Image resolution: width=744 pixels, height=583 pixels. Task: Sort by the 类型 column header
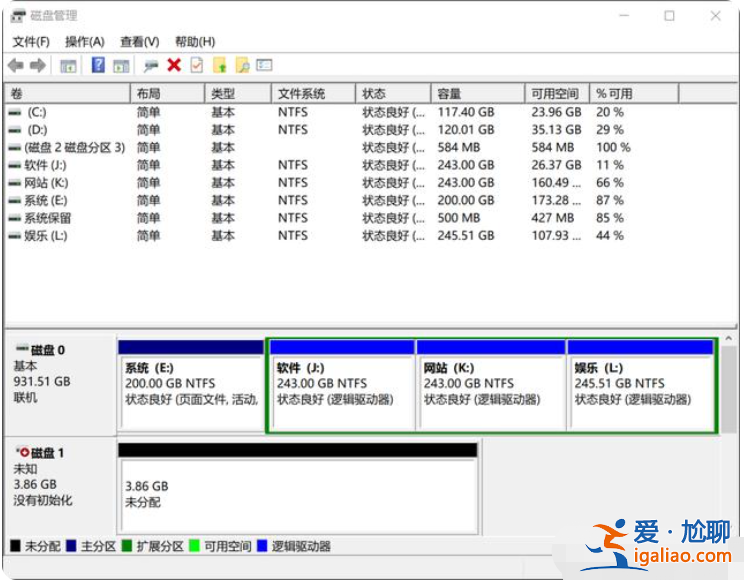(x=238, y=93)
